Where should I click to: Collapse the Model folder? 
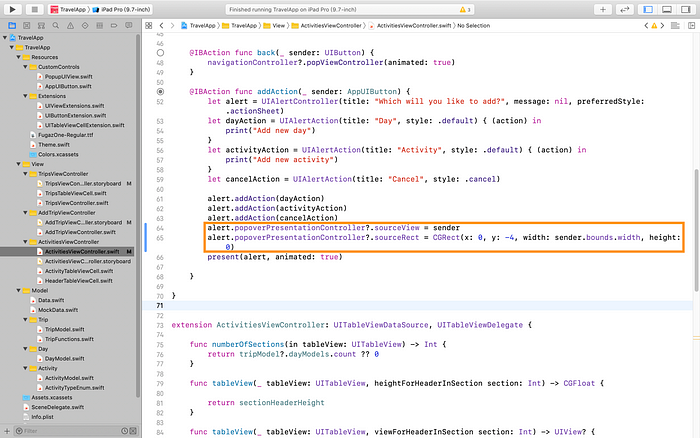18,290
